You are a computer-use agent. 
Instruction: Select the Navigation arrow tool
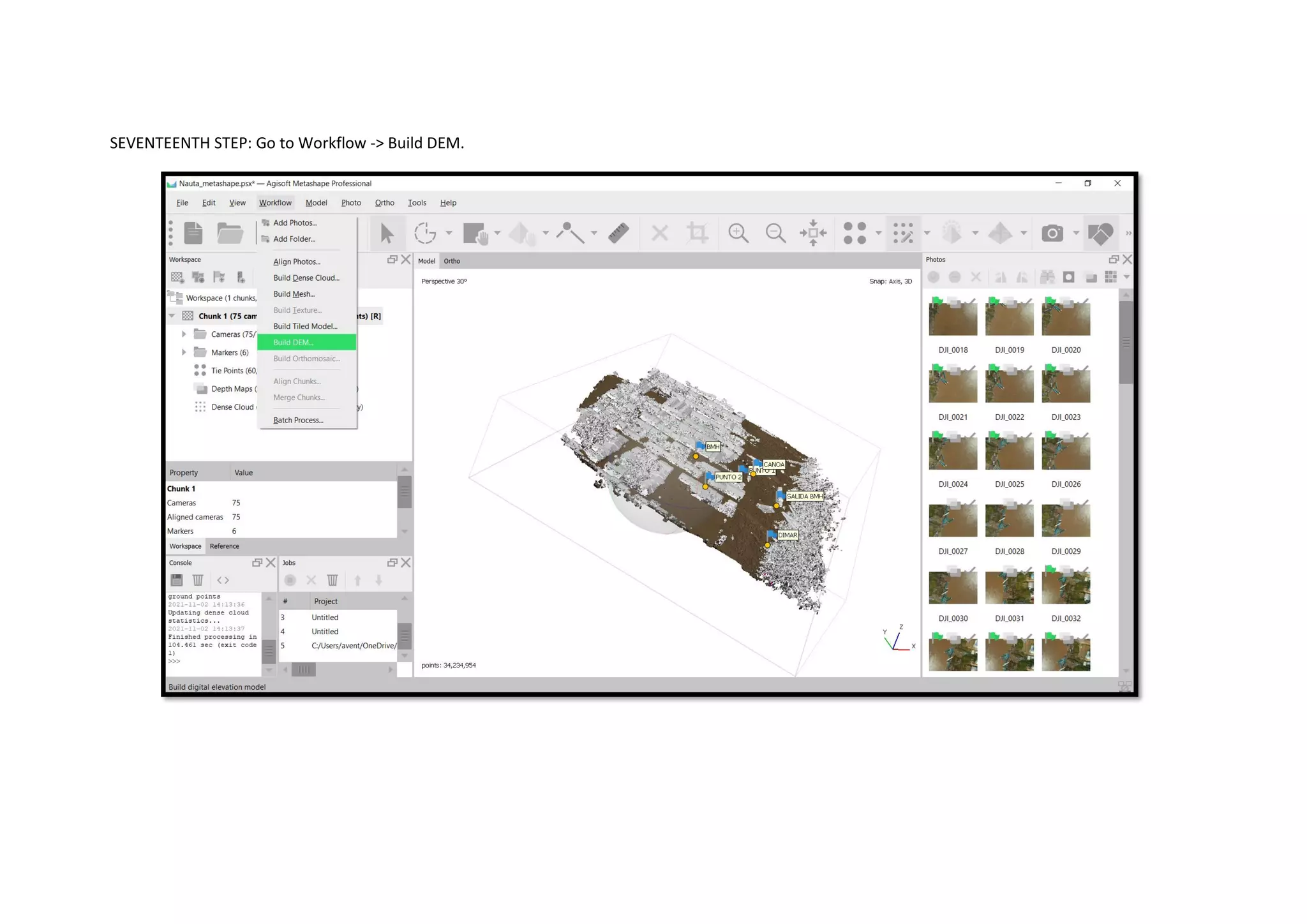pos(386,233)
